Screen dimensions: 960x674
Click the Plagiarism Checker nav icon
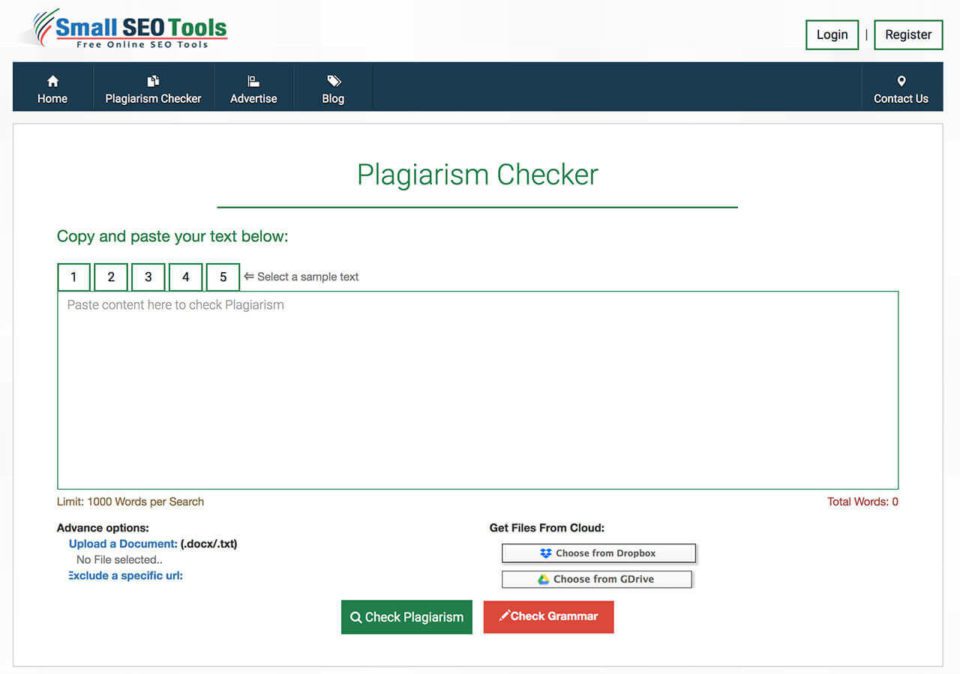(x=153, y=81)
